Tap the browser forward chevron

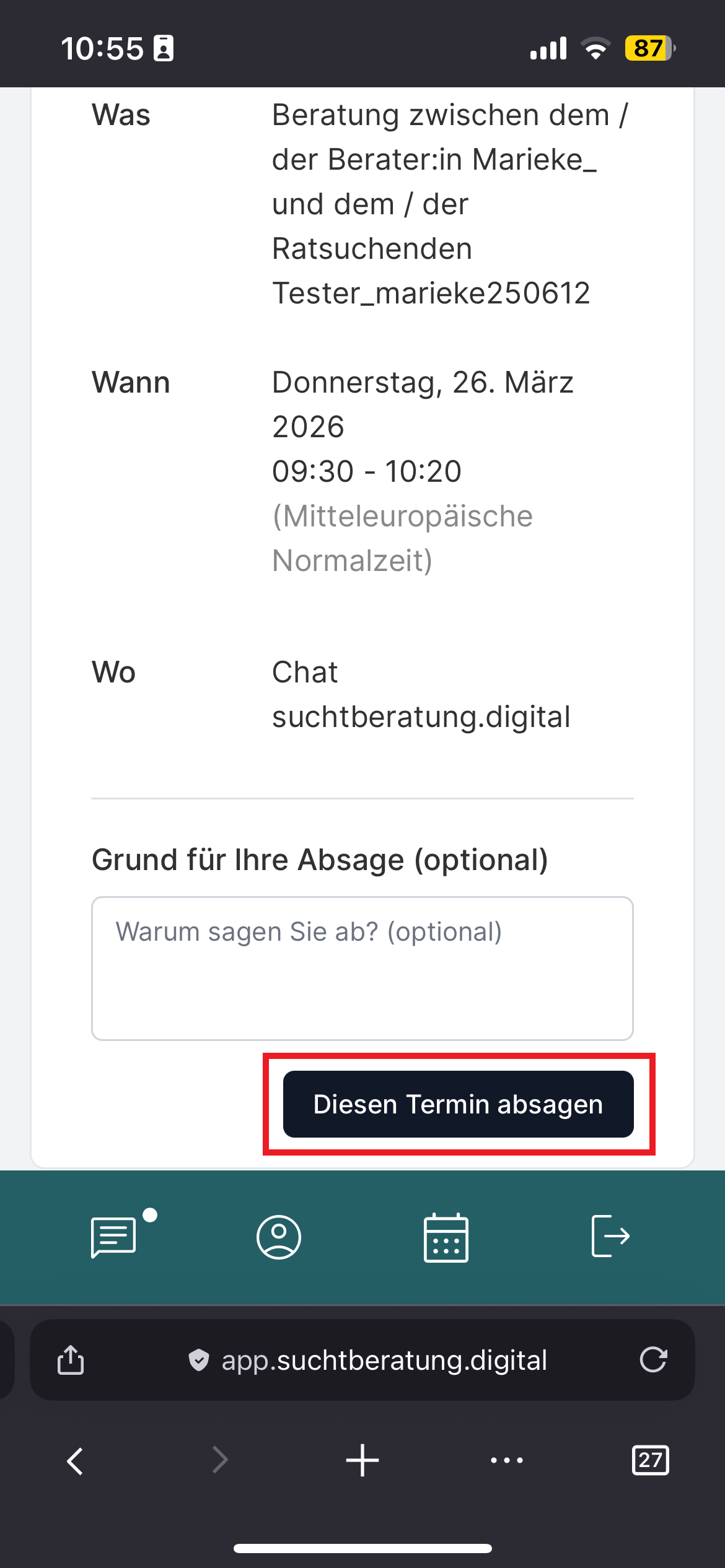tap(220, 1460)
